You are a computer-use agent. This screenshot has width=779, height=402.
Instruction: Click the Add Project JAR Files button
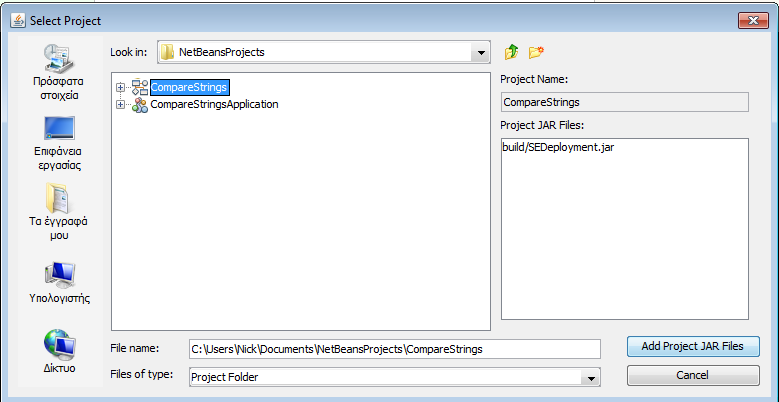693,347
